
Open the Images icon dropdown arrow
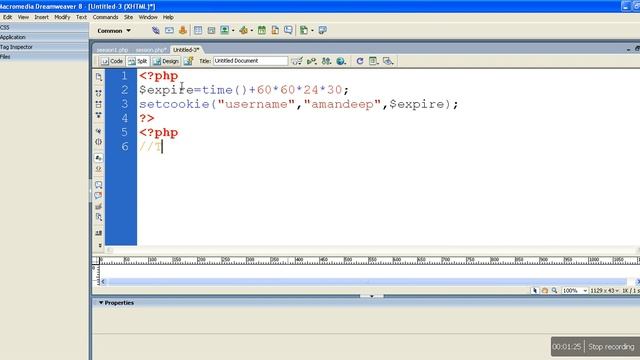coord(233,31)
